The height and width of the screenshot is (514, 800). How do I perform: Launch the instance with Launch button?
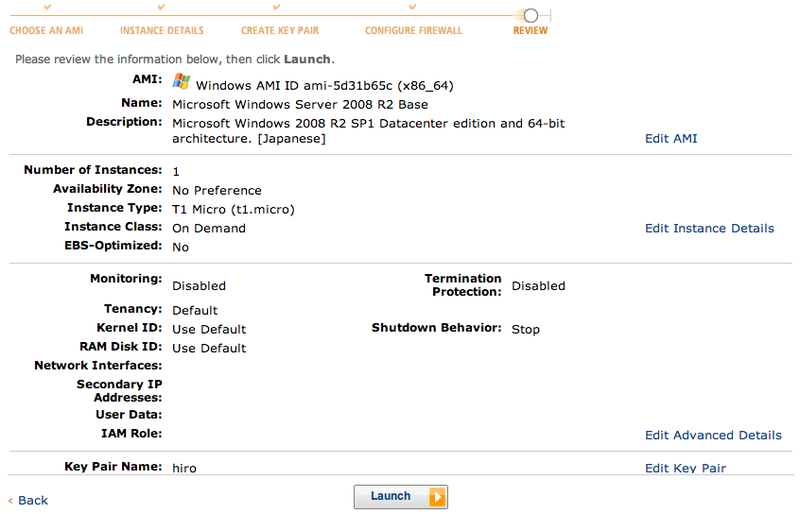[401, 497]
